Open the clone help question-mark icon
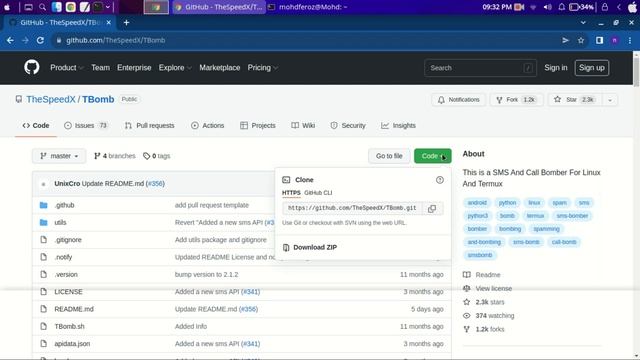 [x=440, y=180]
